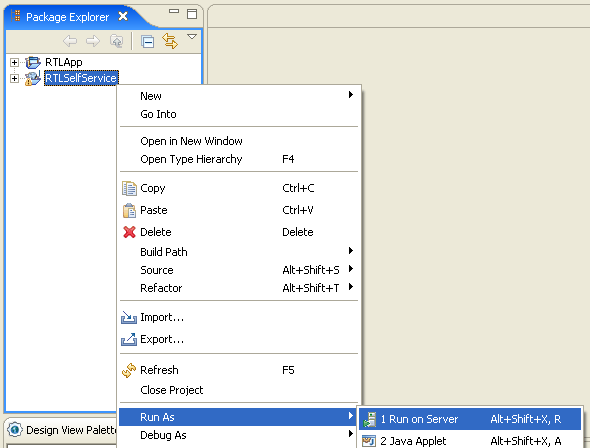Screen dimensions: 590x448
Task: Click the Refresh arrows icon
Action: [x=129, y=371]
